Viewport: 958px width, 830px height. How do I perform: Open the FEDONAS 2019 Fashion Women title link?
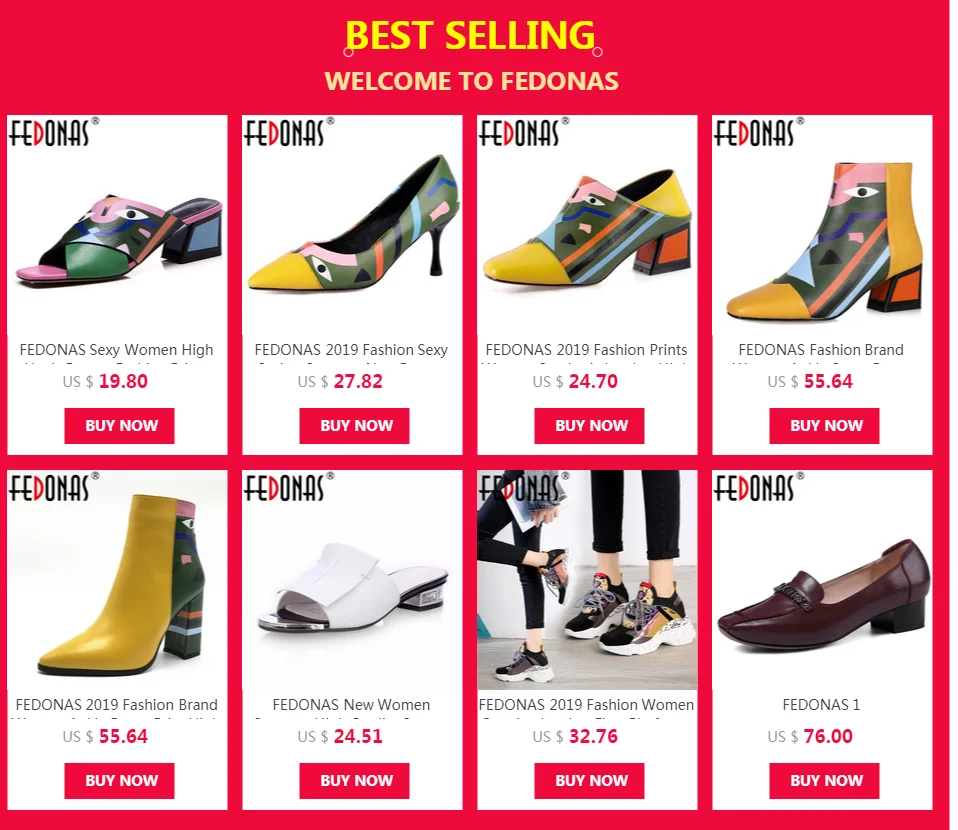587,705
